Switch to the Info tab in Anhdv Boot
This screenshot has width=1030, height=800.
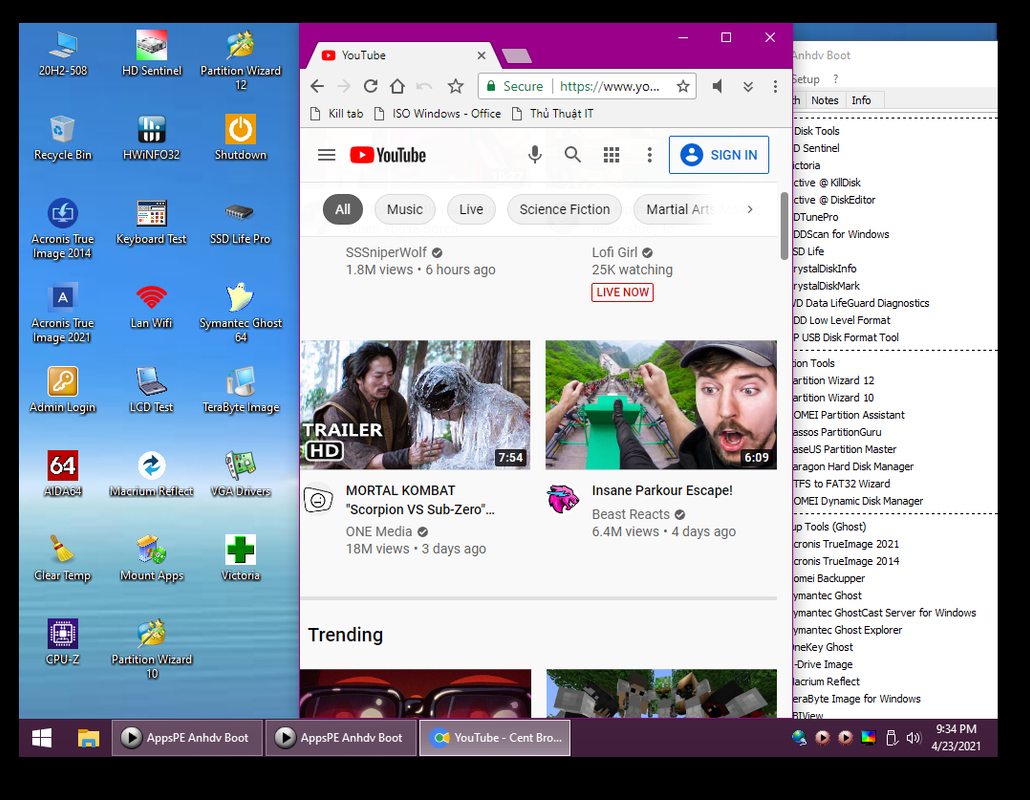pyautogui.click(x=861, y=100)
